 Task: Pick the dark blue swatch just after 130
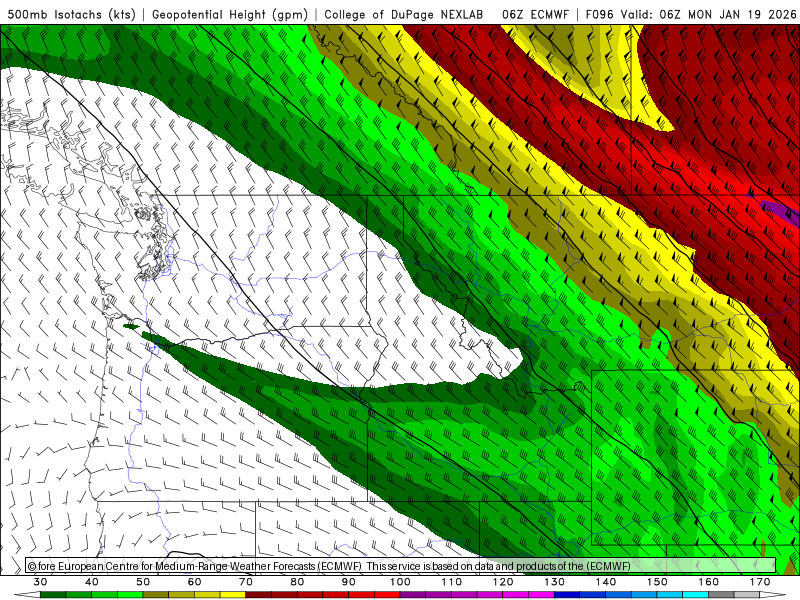[567, 595]
